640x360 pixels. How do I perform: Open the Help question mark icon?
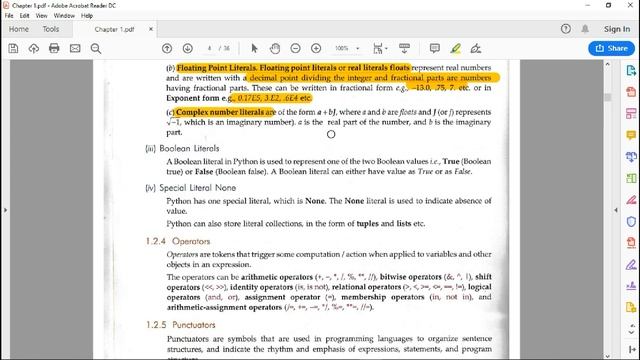pyautogui.click(x=566, y=29)
